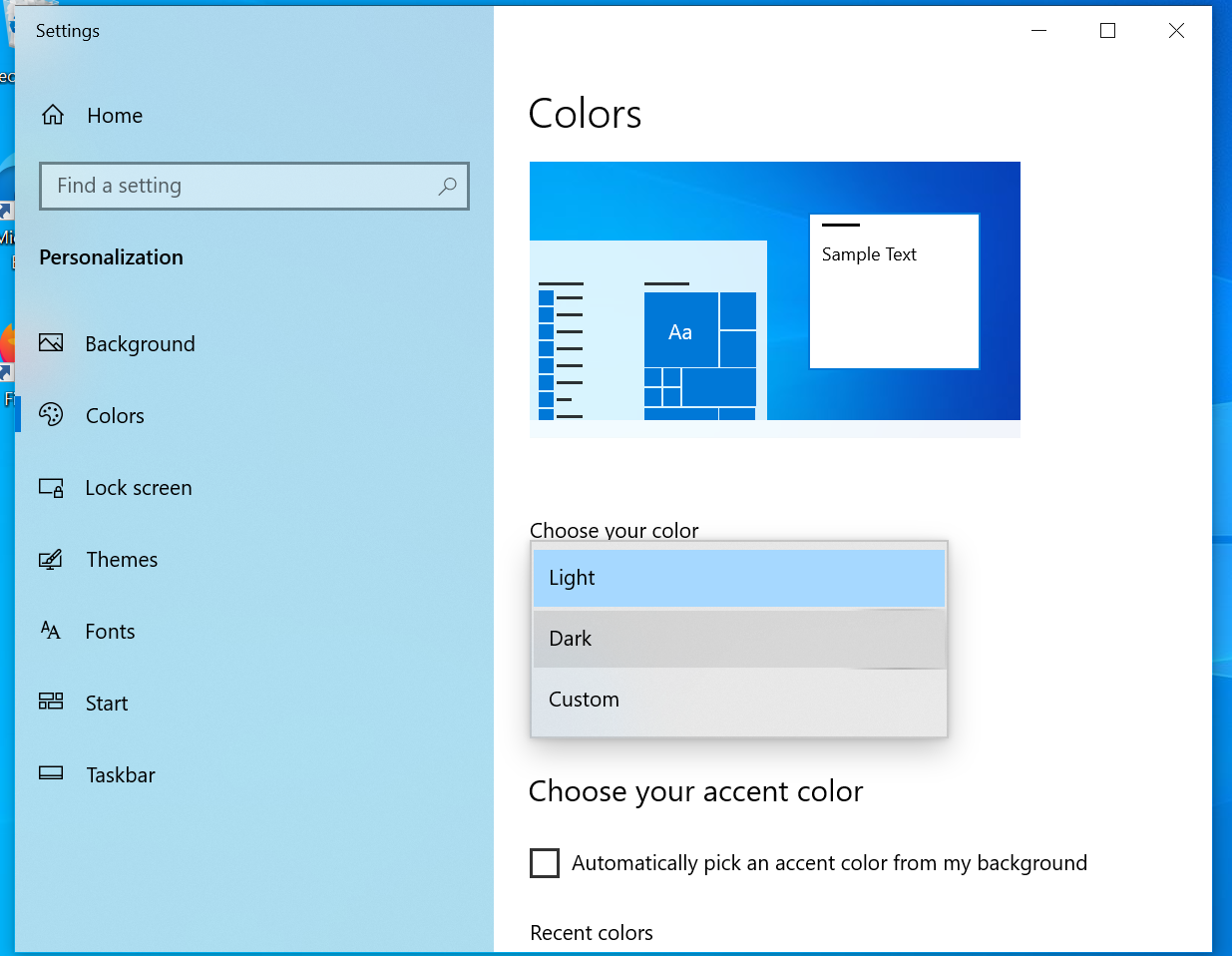Select the Taskbar icon in the sidebar

click(51, 774)
